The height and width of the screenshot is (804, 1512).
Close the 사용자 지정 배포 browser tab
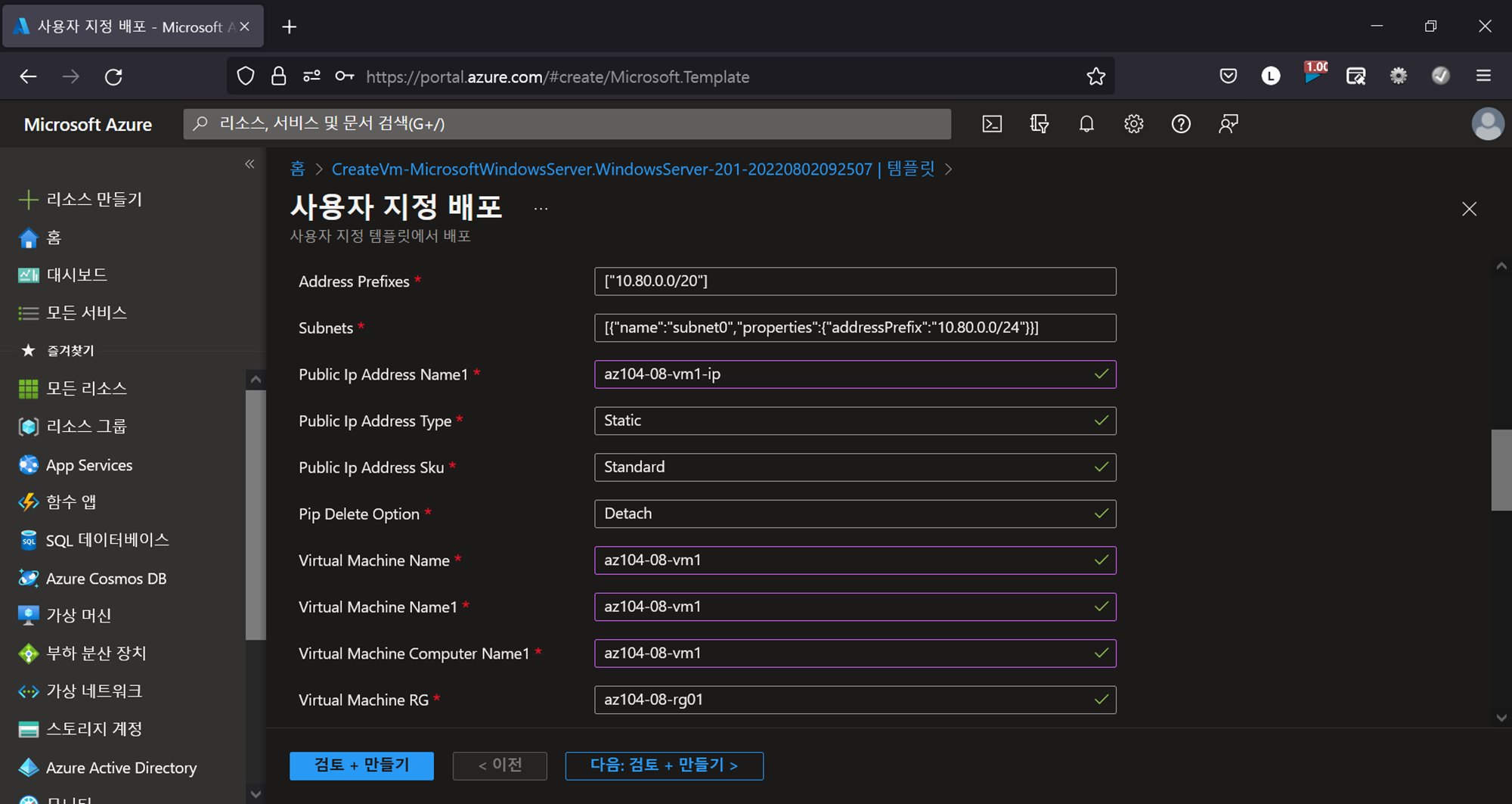tap(244, 26)
